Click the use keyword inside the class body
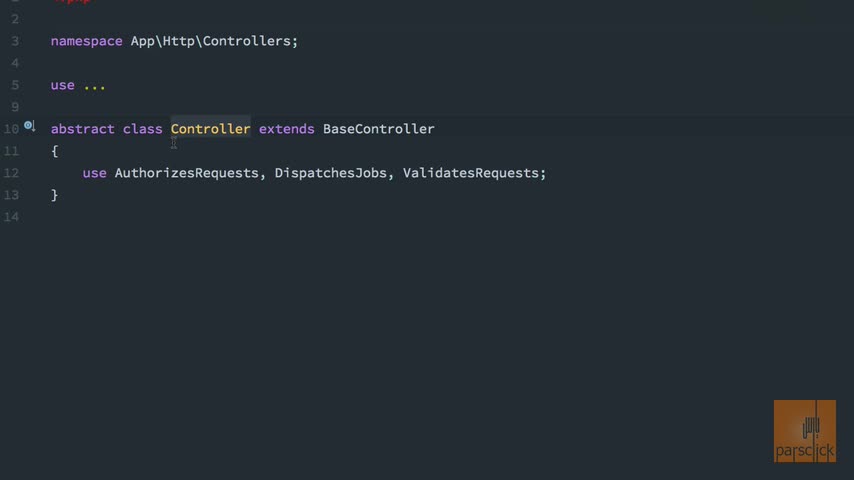 [94, 173]
